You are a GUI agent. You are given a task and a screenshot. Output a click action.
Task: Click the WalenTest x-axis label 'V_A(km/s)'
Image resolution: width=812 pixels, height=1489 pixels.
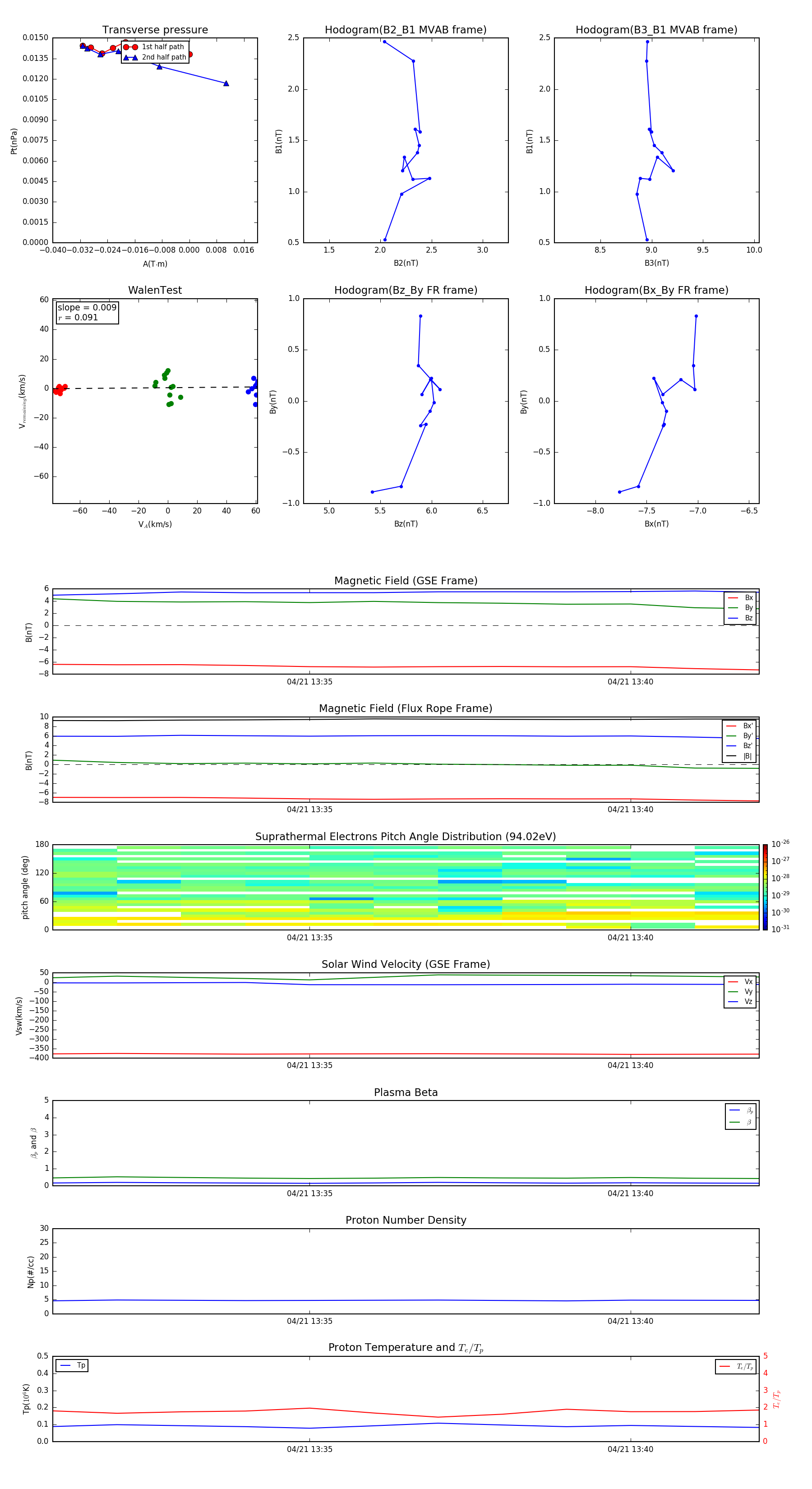pos(155,524)
